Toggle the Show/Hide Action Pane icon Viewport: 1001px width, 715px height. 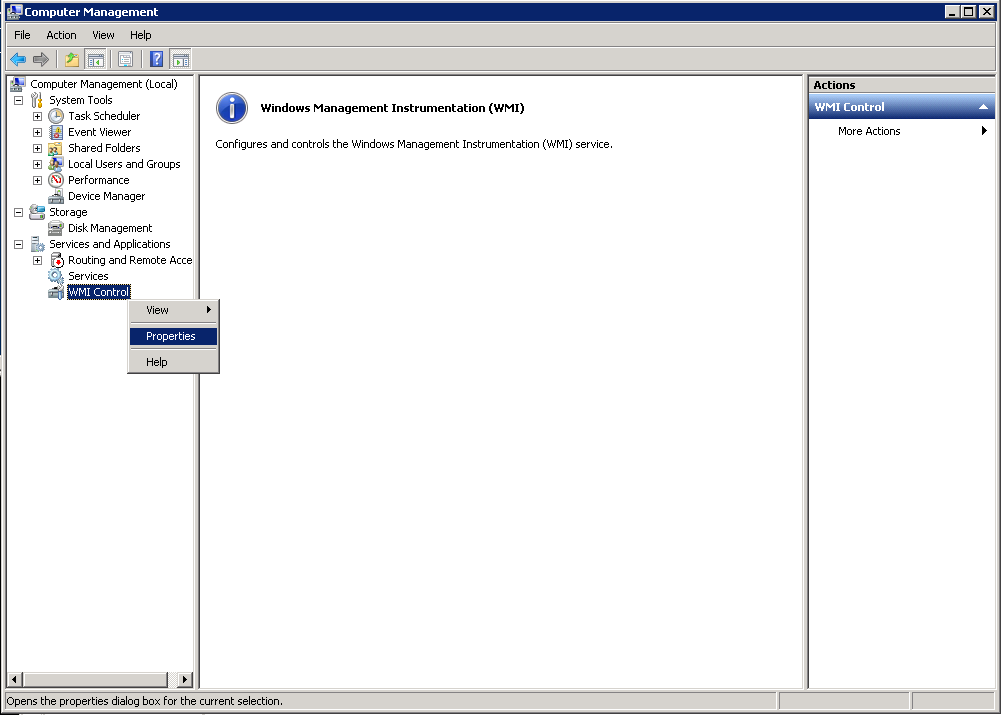pos(180,59)
